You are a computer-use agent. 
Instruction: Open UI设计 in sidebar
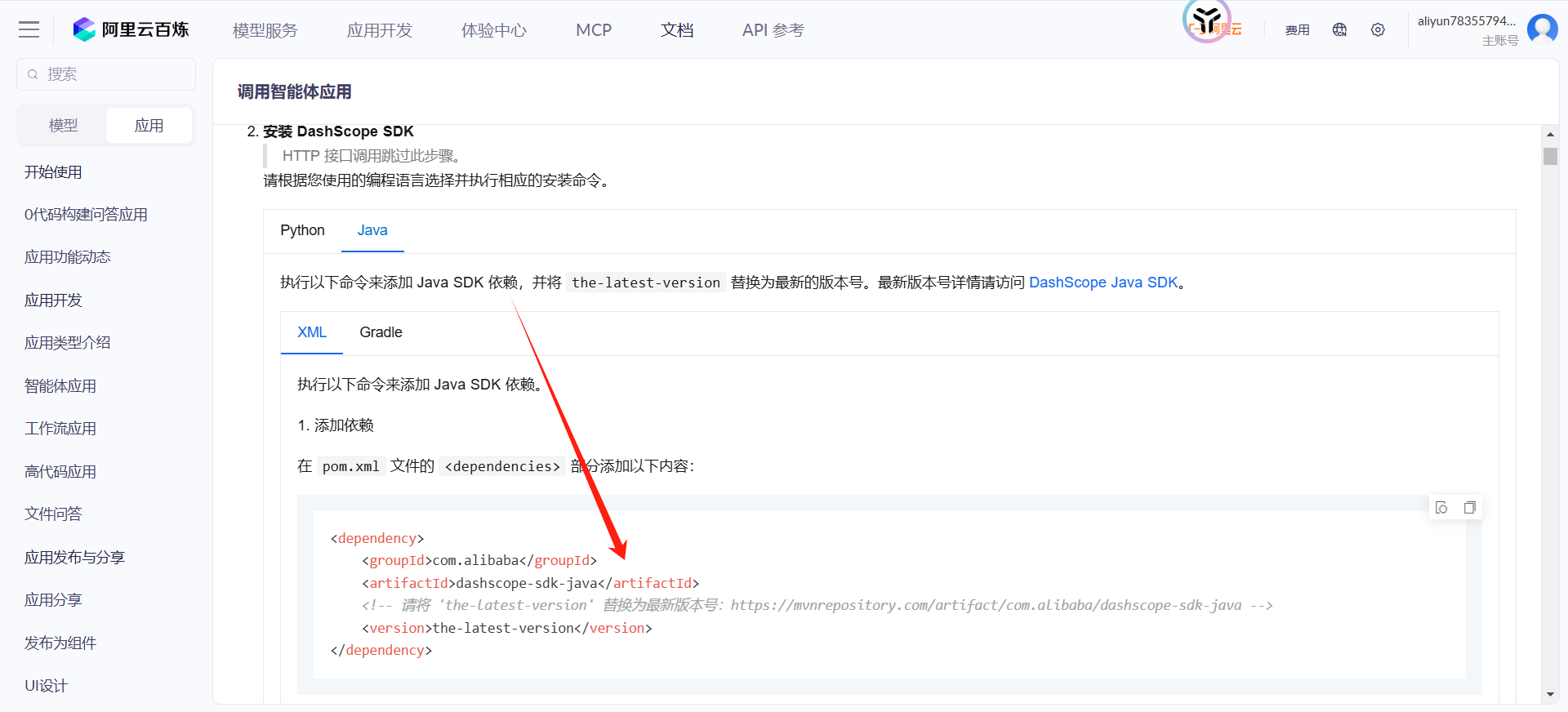[46, 686]
